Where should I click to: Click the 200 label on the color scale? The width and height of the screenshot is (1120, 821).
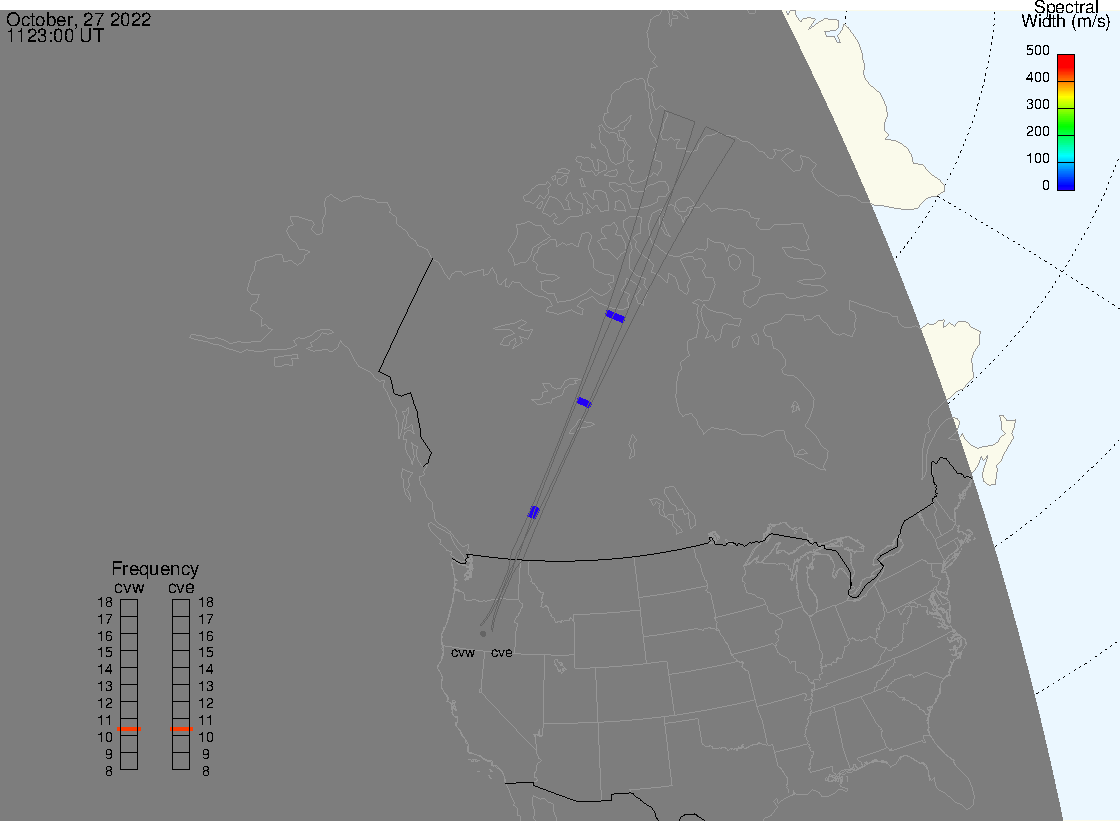(x=1037, y=131)
